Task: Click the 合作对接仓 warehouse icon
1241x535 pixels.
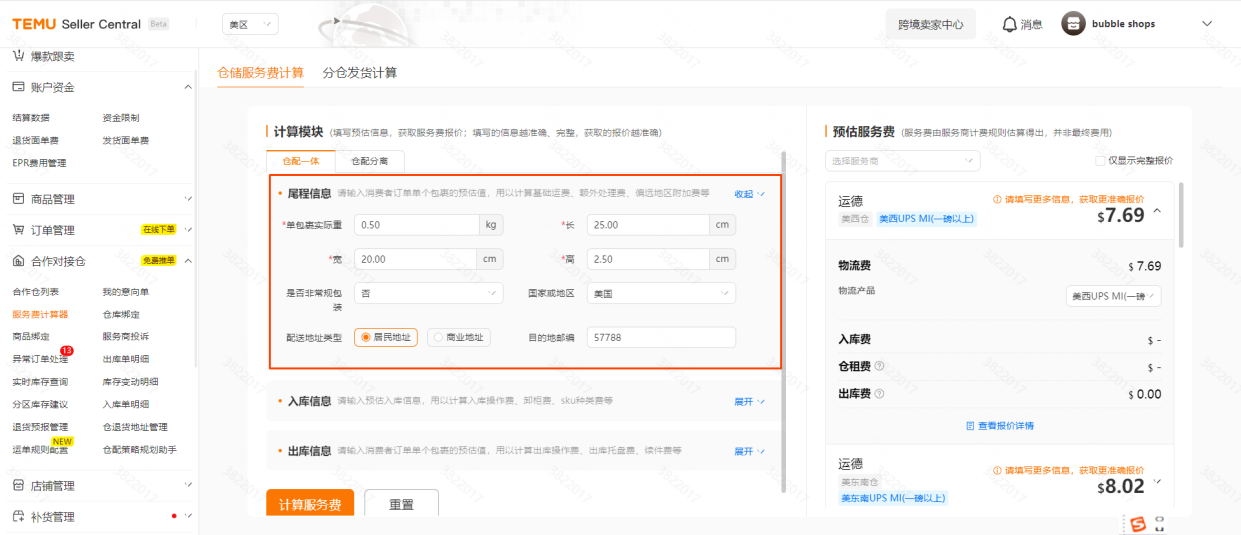Action: point(18,261)
